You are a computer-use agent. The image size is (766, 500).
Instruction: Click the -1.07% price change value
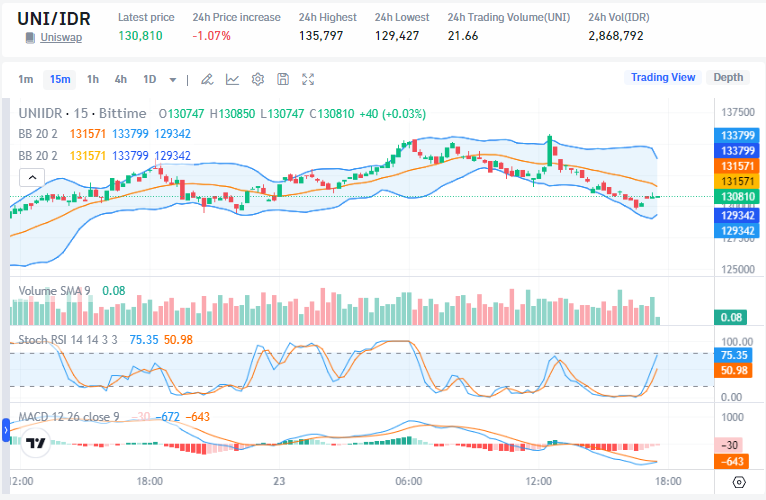tap(212, 36)
